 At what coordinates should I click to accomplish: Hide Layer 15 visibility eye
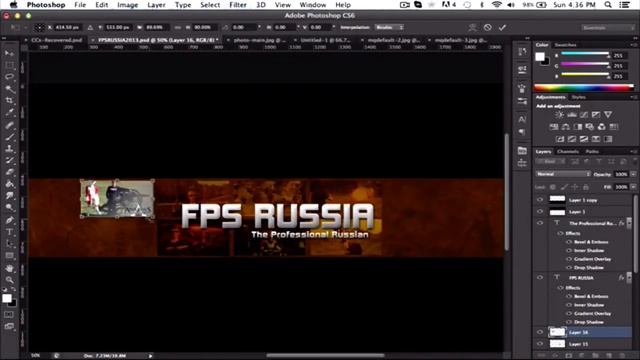click(x=540, y=344)
